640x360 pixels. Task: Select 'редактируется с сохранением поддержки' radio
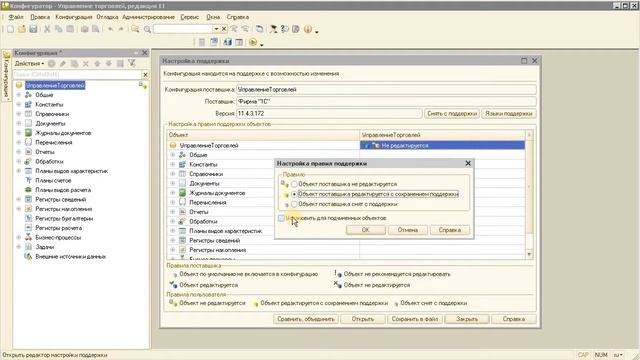pyautogui.click(x=294, y=194)
